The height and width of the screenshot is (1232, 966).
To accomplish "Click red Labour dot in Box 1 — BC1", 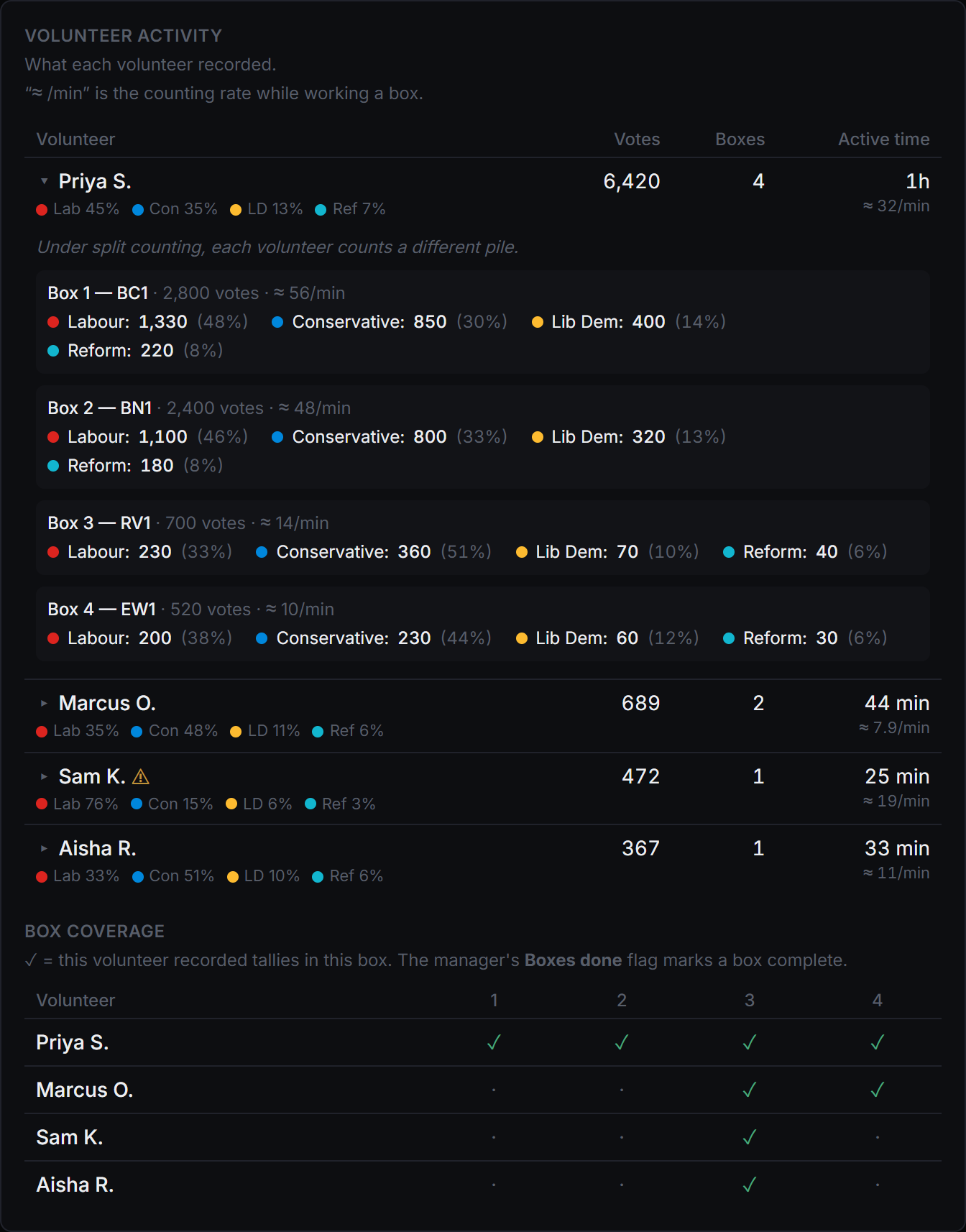I will [x=53, y=322].
